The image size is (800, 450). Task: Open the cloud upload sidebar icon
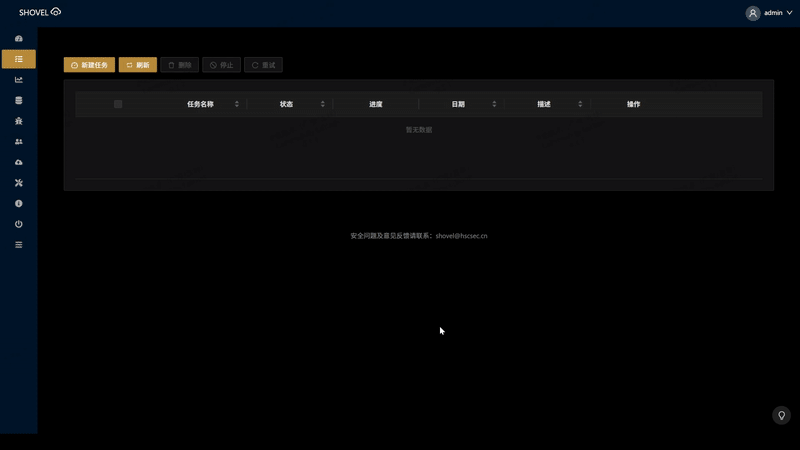coord(19,162)
